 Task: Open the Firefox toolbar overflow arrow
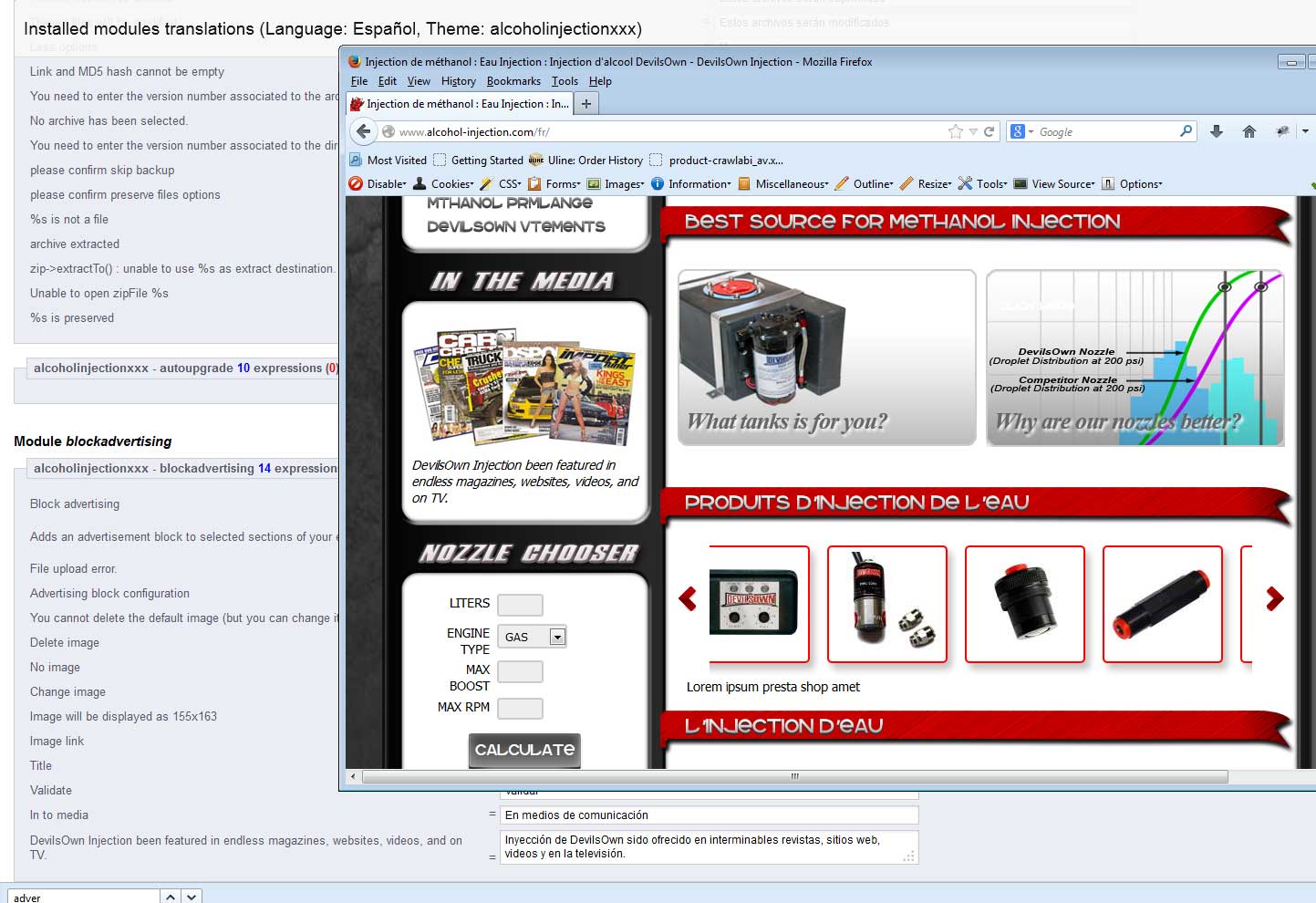[1305, 131]
